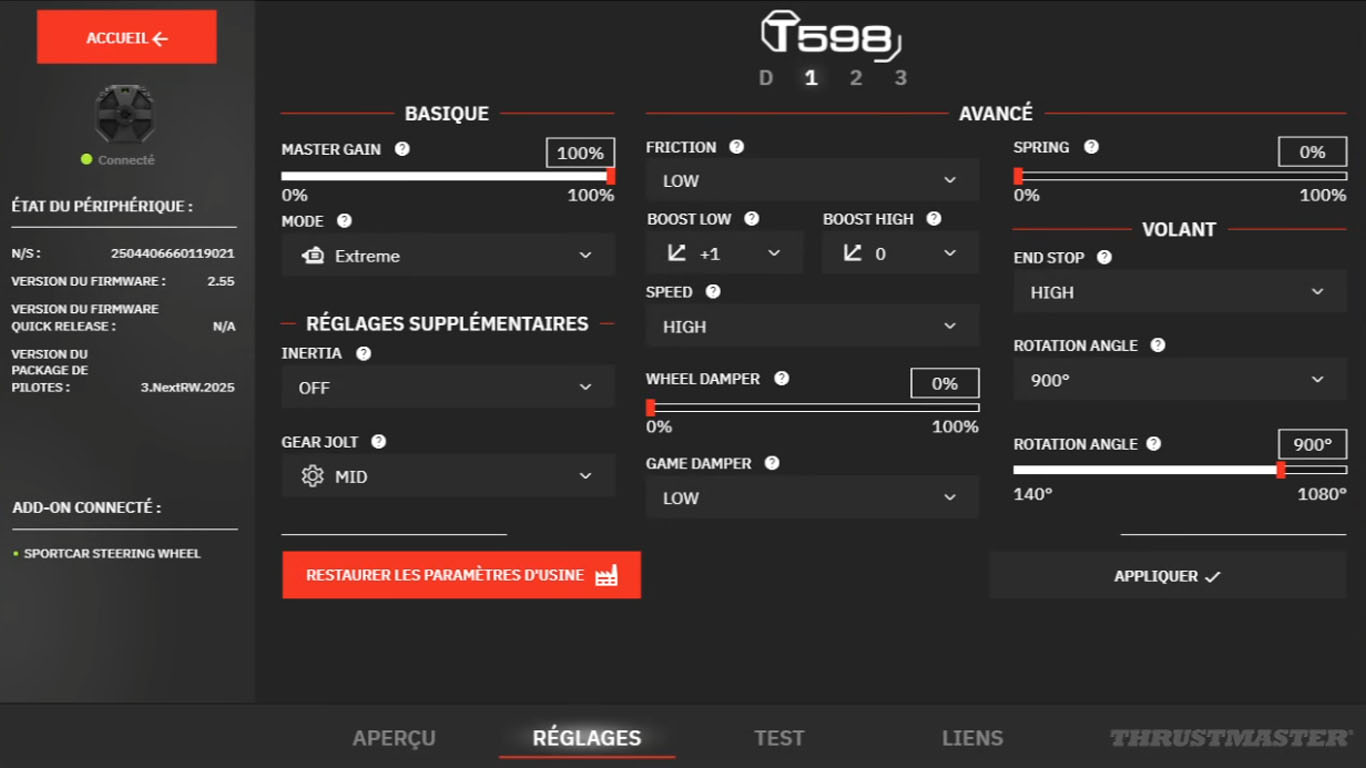Open help icon beside Rotation Angle dropdown
This screenshot has height=768, width=1366.
[x=1157, y=345]
